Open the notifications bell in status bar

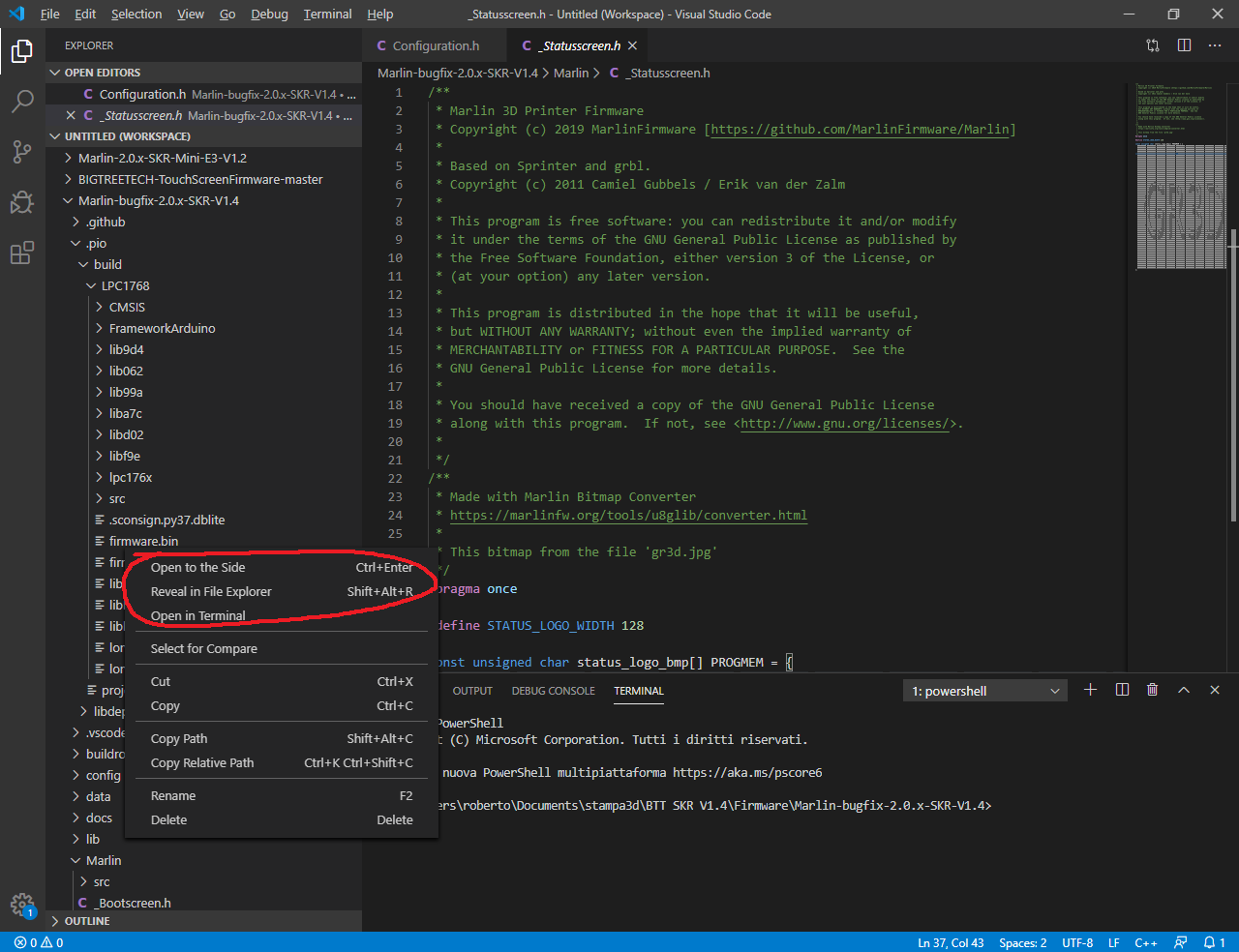click(1210, 942)
